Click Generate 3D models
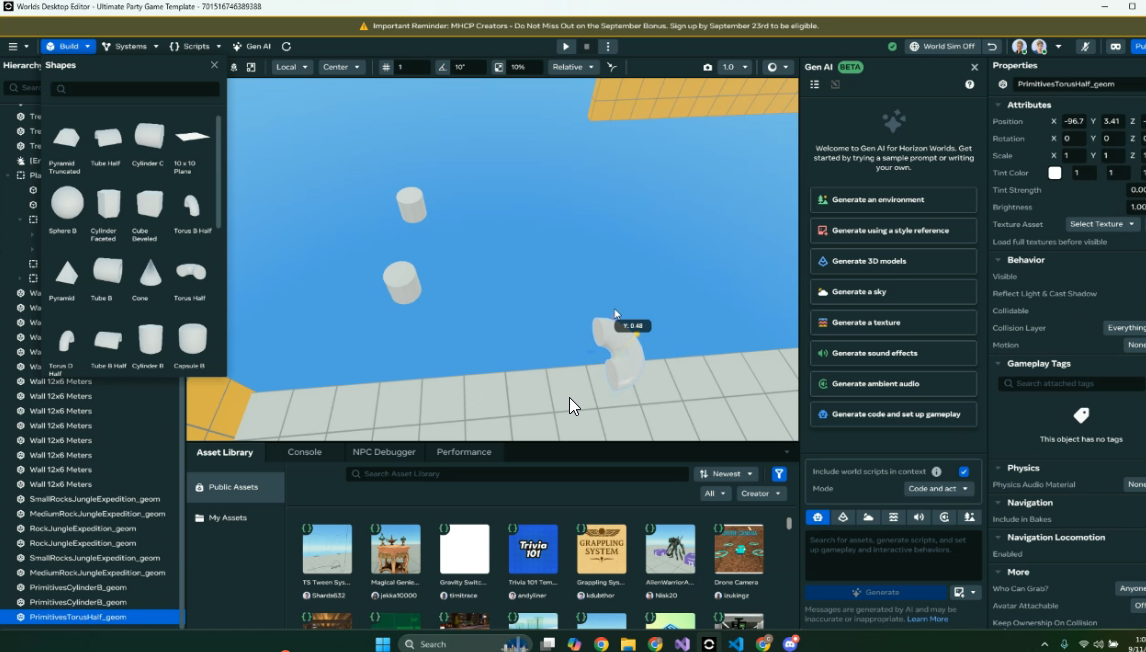 (x=893, y=261)
